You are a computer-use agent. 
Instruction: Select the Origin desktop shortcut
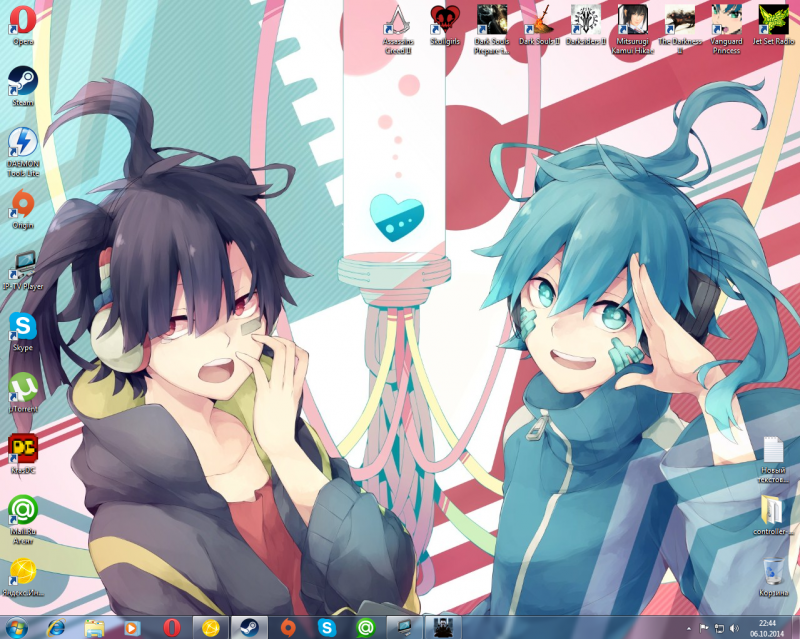coord(22,209)
